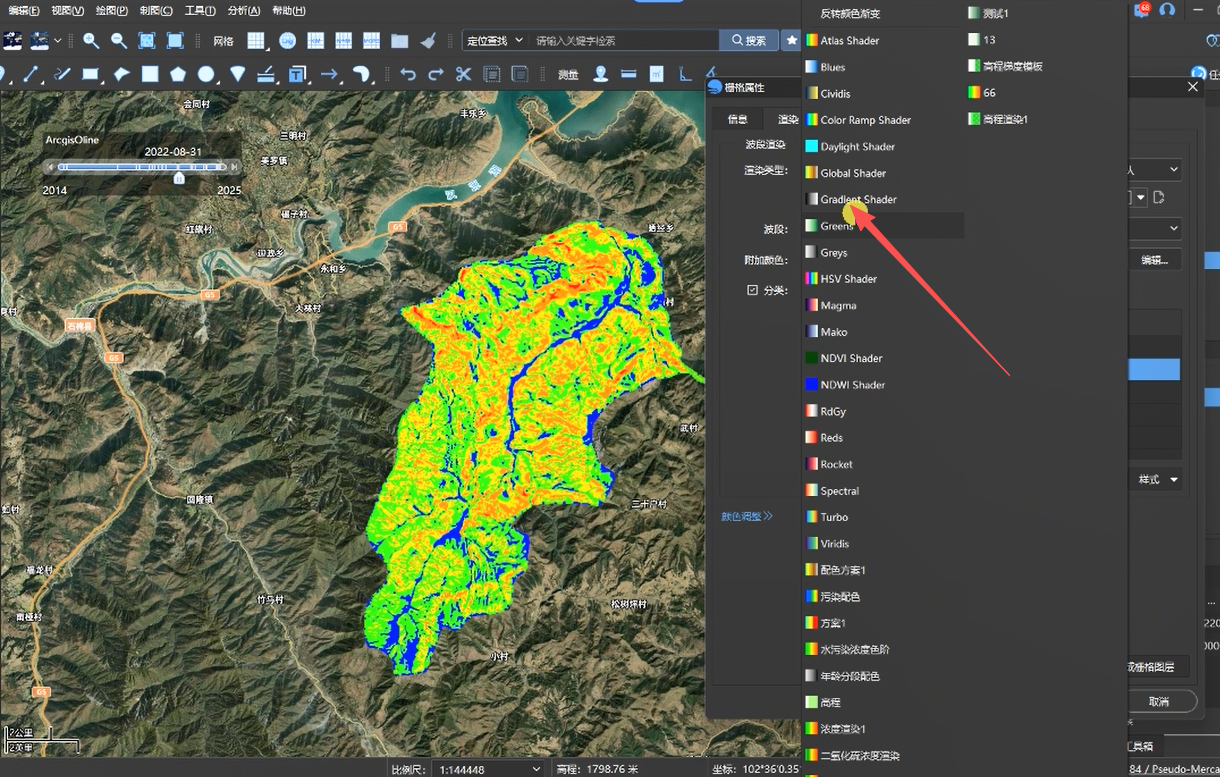Viewport: 1220px width, 777px height.
Task: Open the map scale 1:144448 dropdown
Action: pyautogui.click(x=490, y=769)
